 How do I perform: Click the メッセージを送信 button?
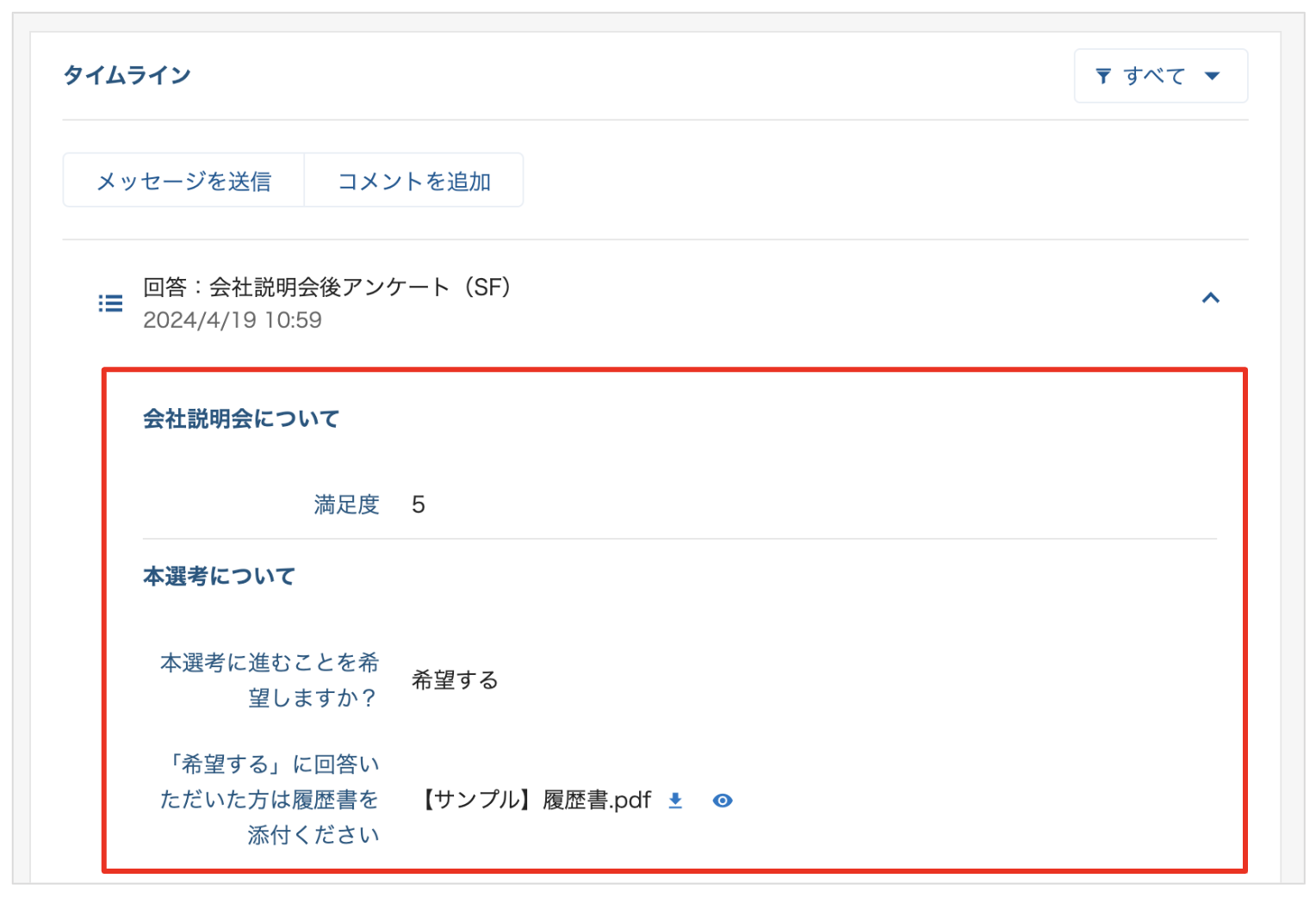183,181
